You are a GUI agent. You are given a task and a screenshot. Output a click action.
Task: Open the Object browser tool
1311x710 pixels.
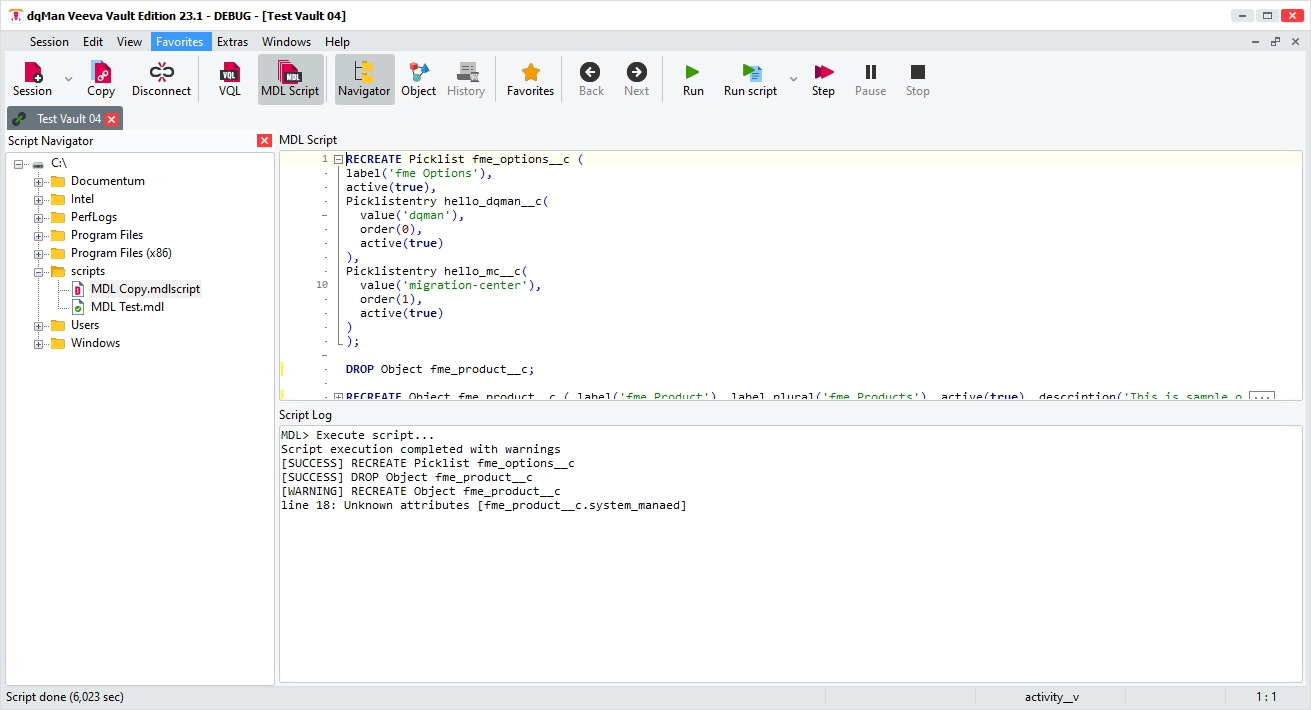418,79
